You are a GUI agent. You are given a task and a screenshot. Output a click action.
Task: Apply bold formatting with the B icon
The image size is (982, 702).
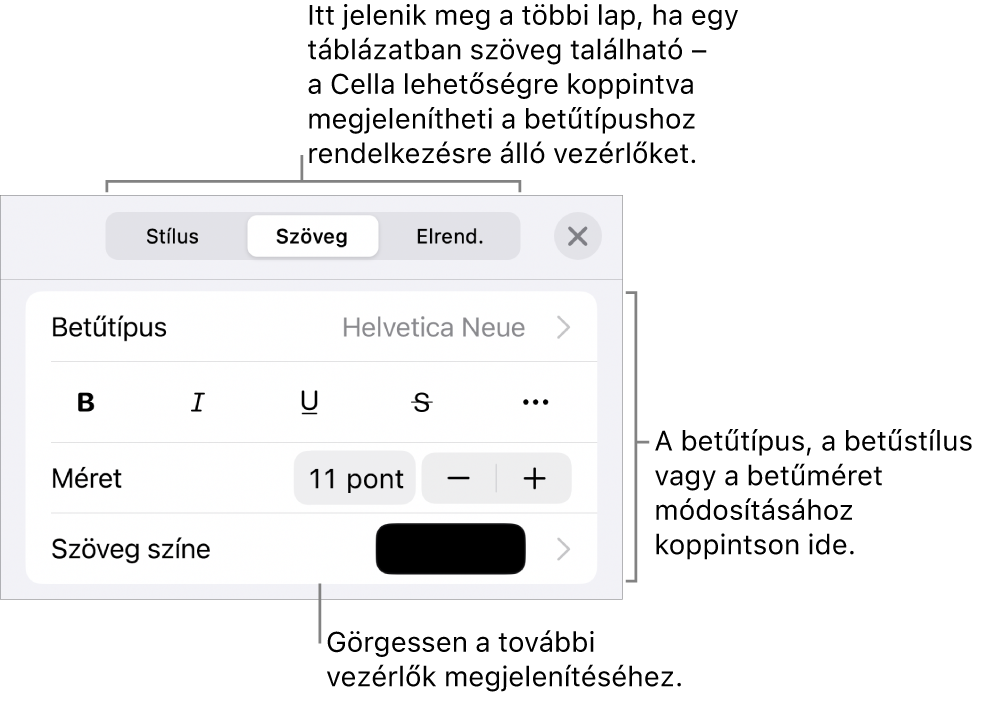click(x=87, y=402)
